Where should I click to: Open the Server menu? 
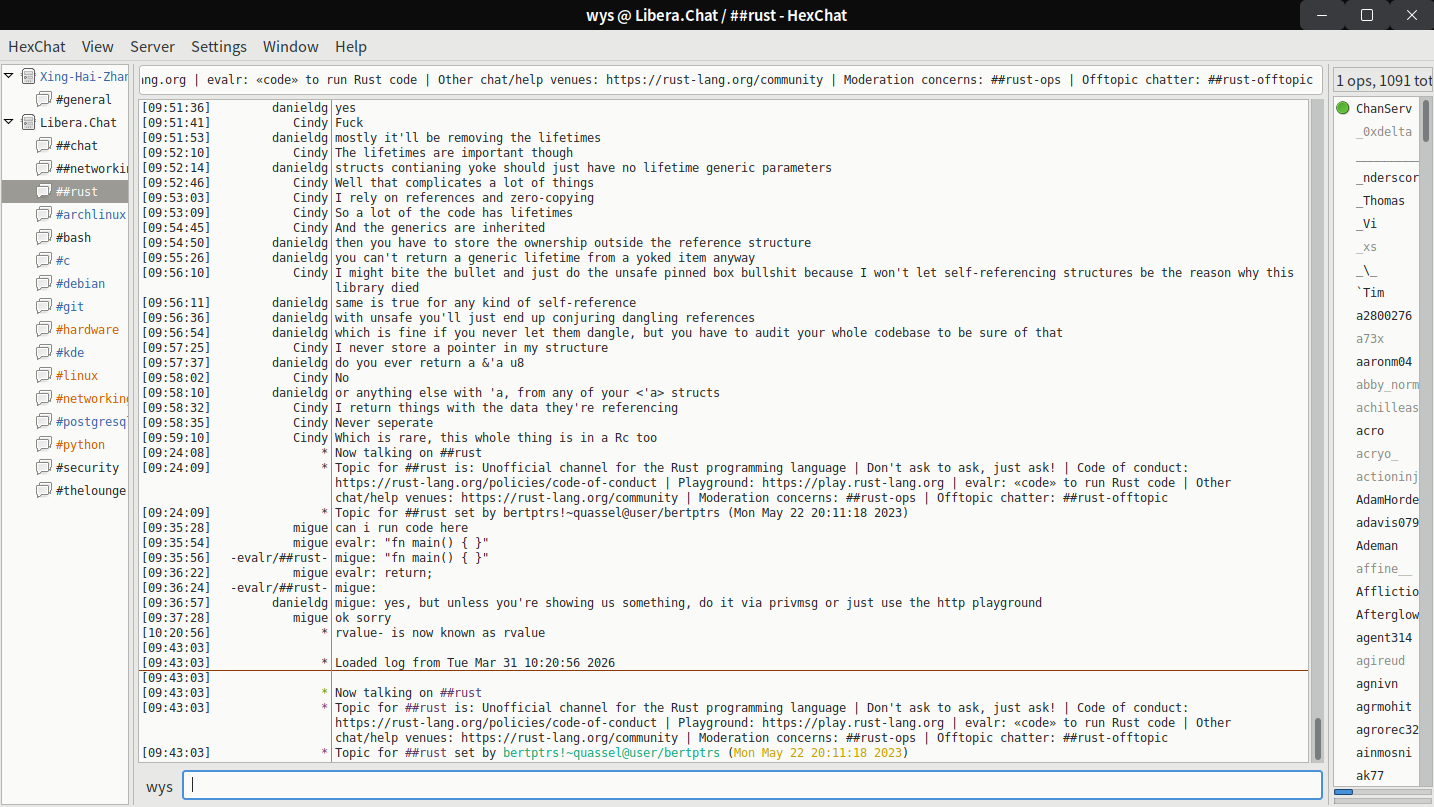click(152, 46)
